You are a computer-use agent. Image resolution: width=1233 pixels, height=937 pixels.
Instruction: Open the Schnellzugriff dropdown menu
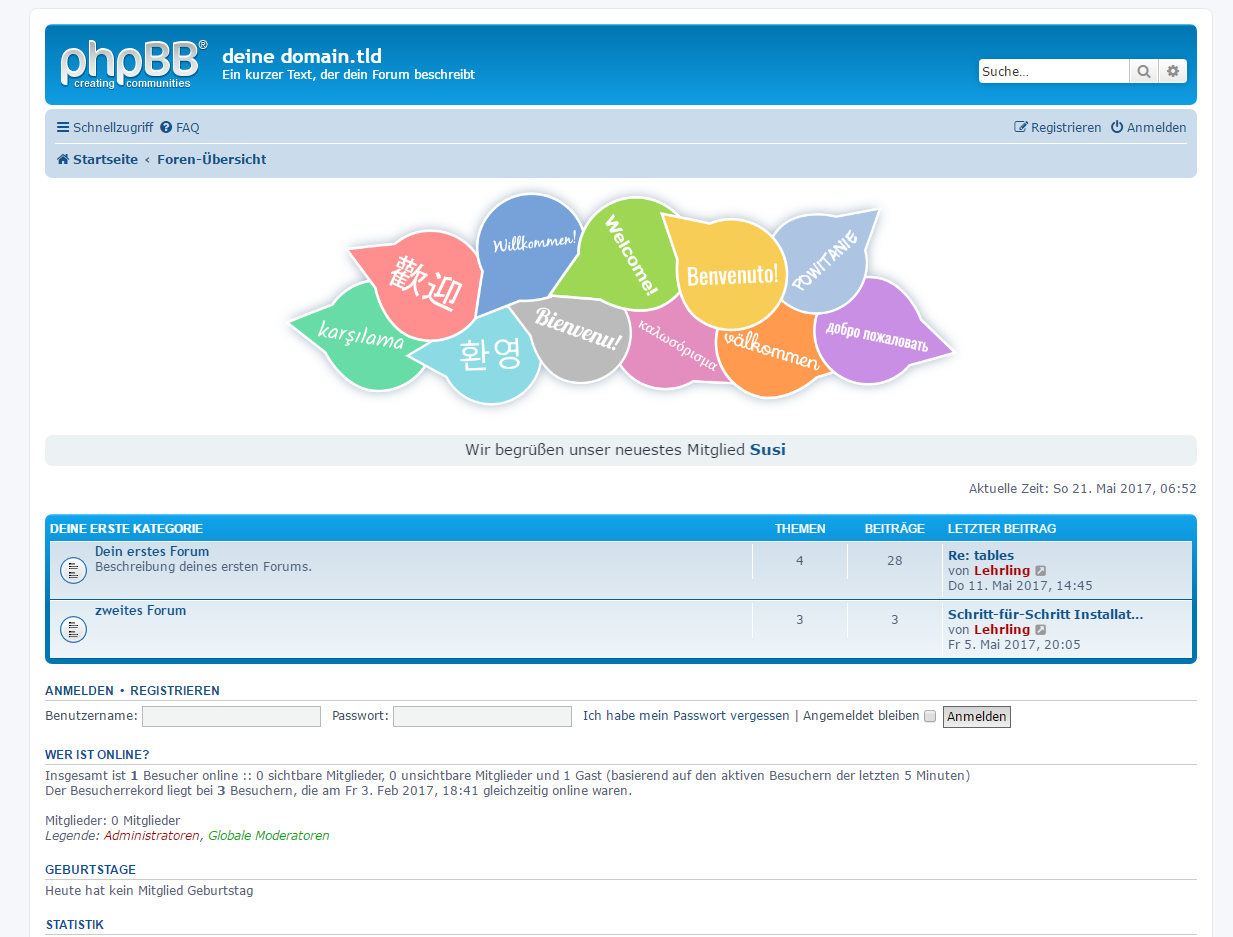tap(104, 128)
